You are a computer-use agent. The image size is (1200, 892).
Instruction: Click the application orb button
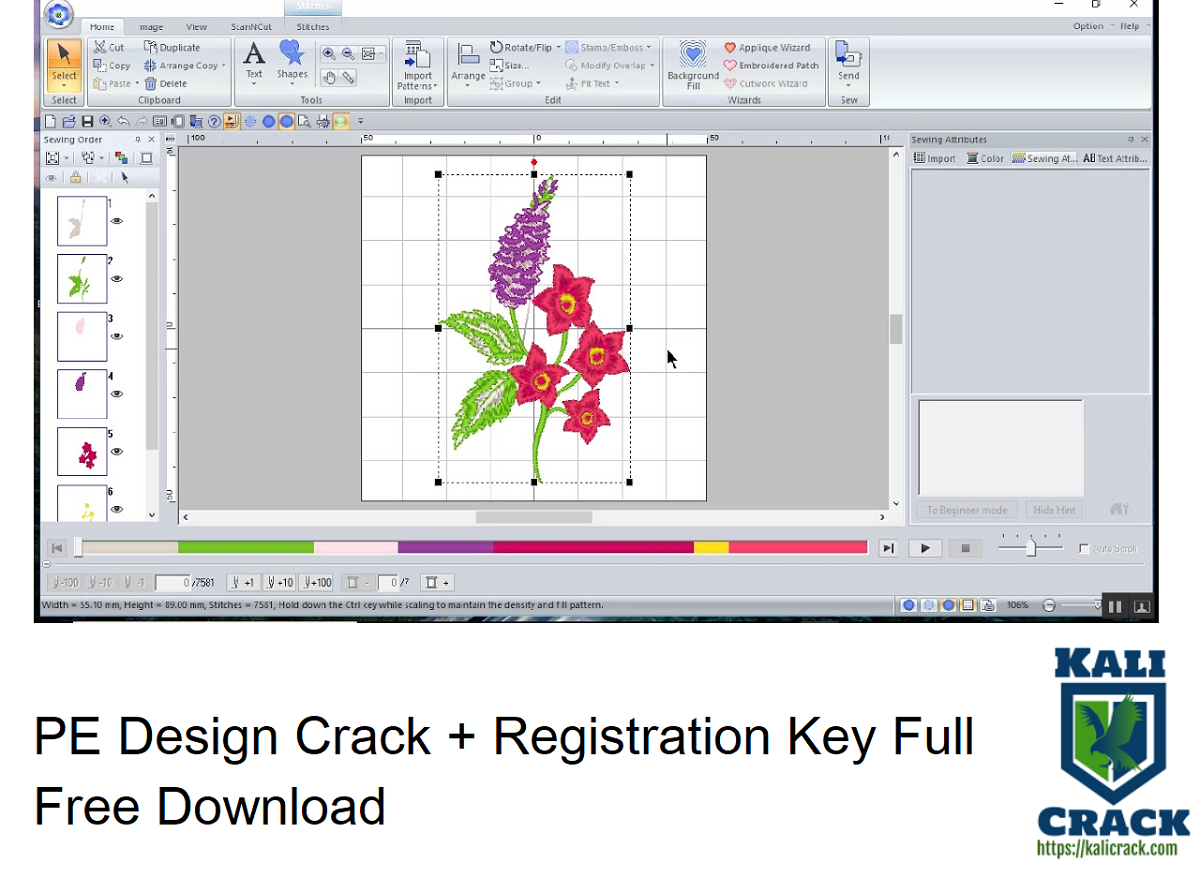click(58, 14)
